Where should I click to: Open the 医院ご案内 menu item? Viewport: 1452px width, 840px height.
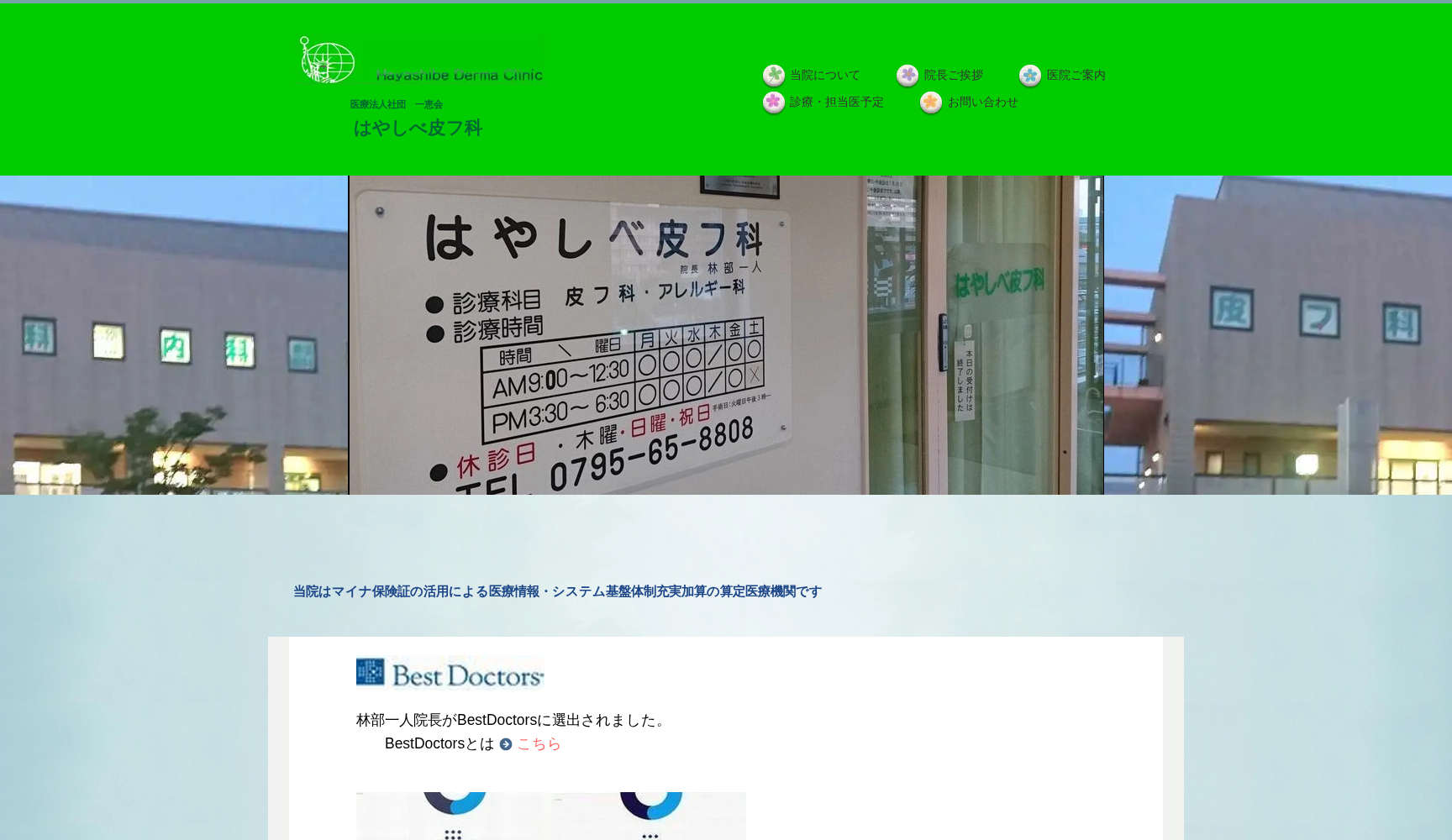pos(1076,76)
